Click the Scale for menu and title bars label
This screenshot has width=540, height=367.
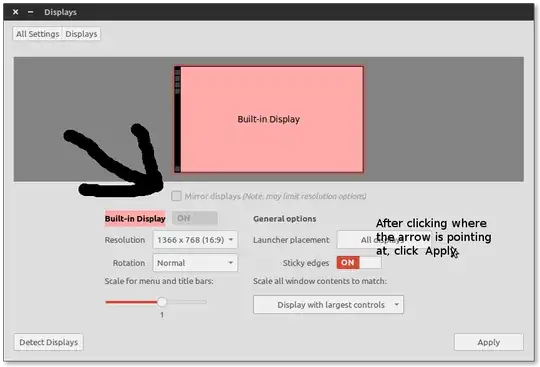[x=159, y=281]
